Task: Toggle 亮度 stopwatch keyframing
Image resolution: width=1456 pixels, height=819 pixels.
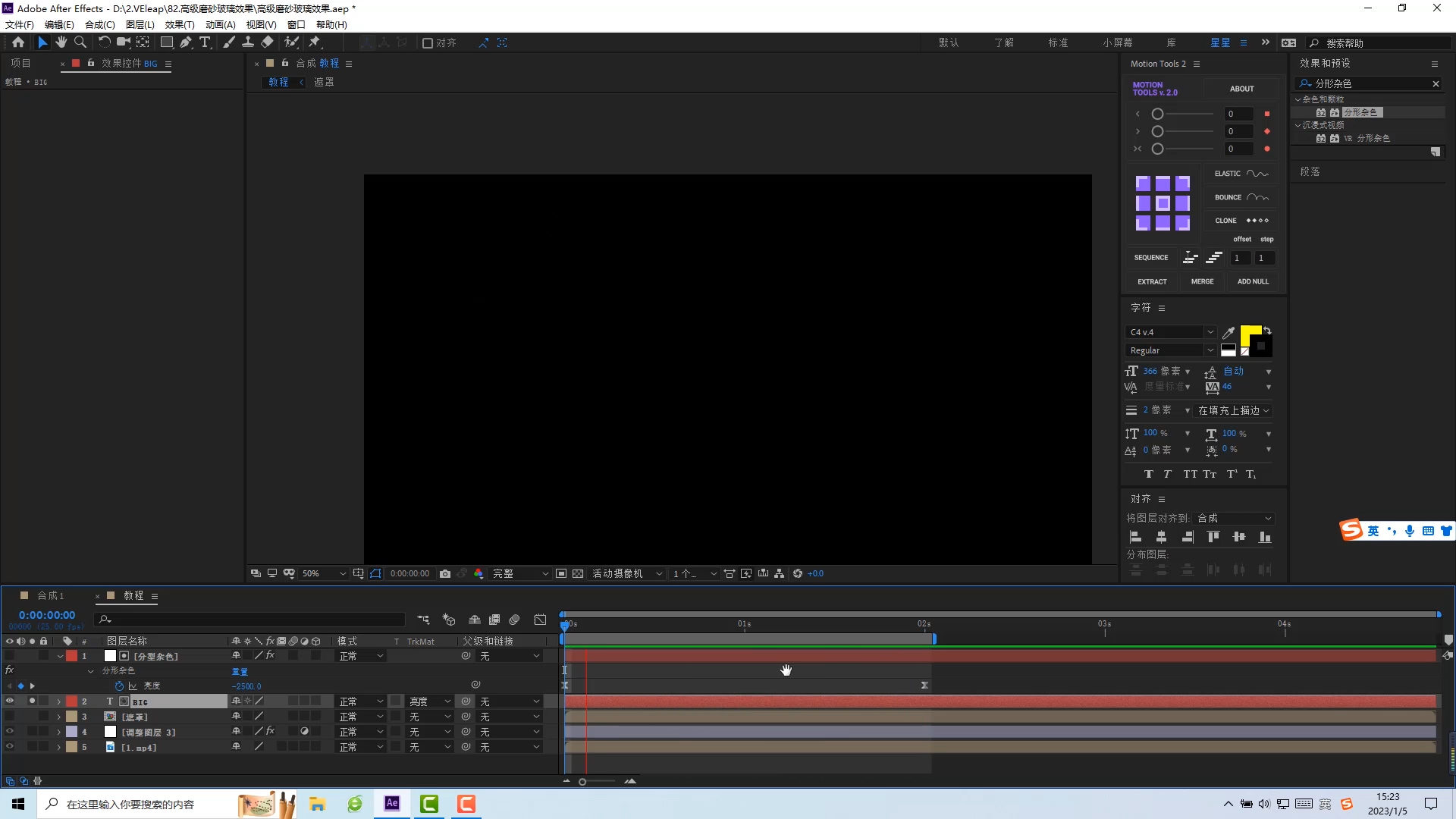Action: pos(119,686)
